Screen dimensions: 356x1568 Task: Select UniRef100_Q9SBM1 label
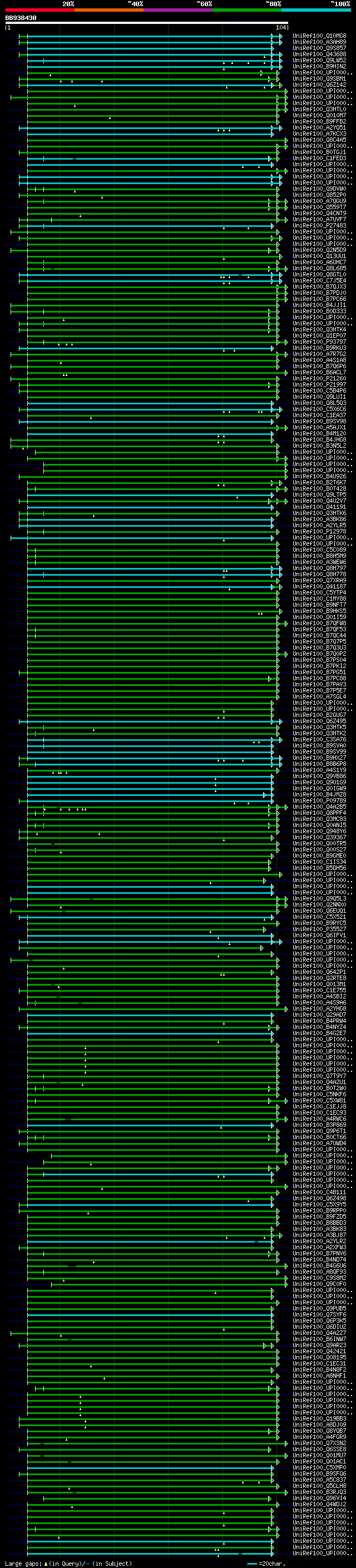[319, 78]
